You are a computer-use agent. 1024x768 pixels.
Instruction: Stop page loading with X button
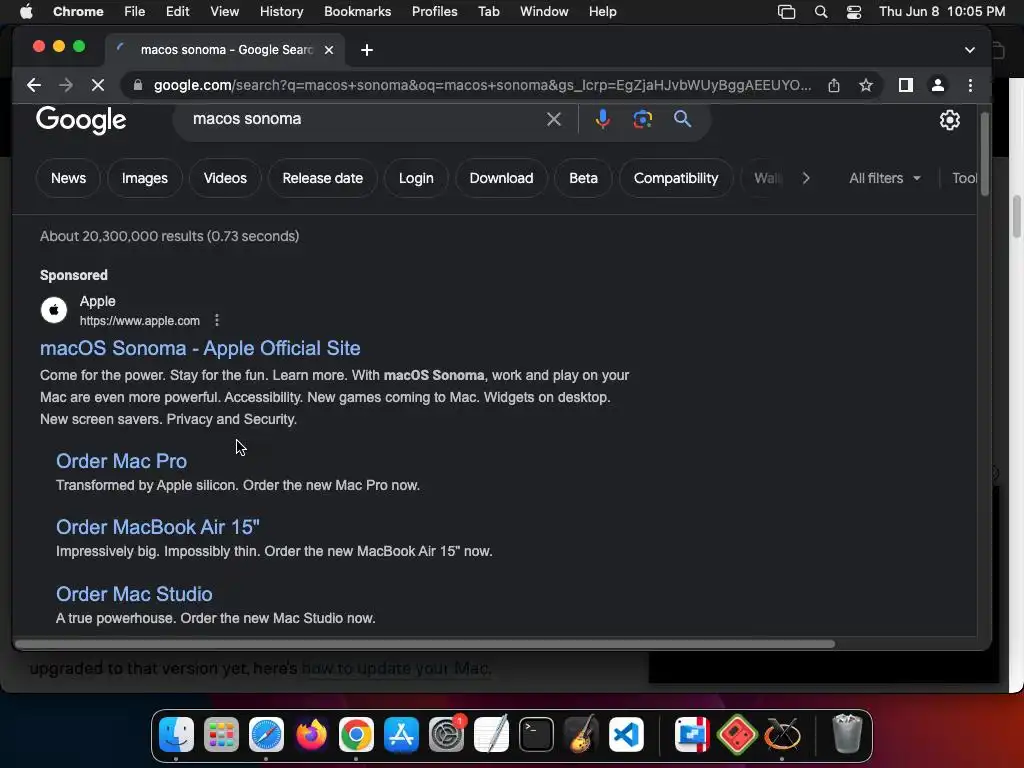(x=98, y=85)
